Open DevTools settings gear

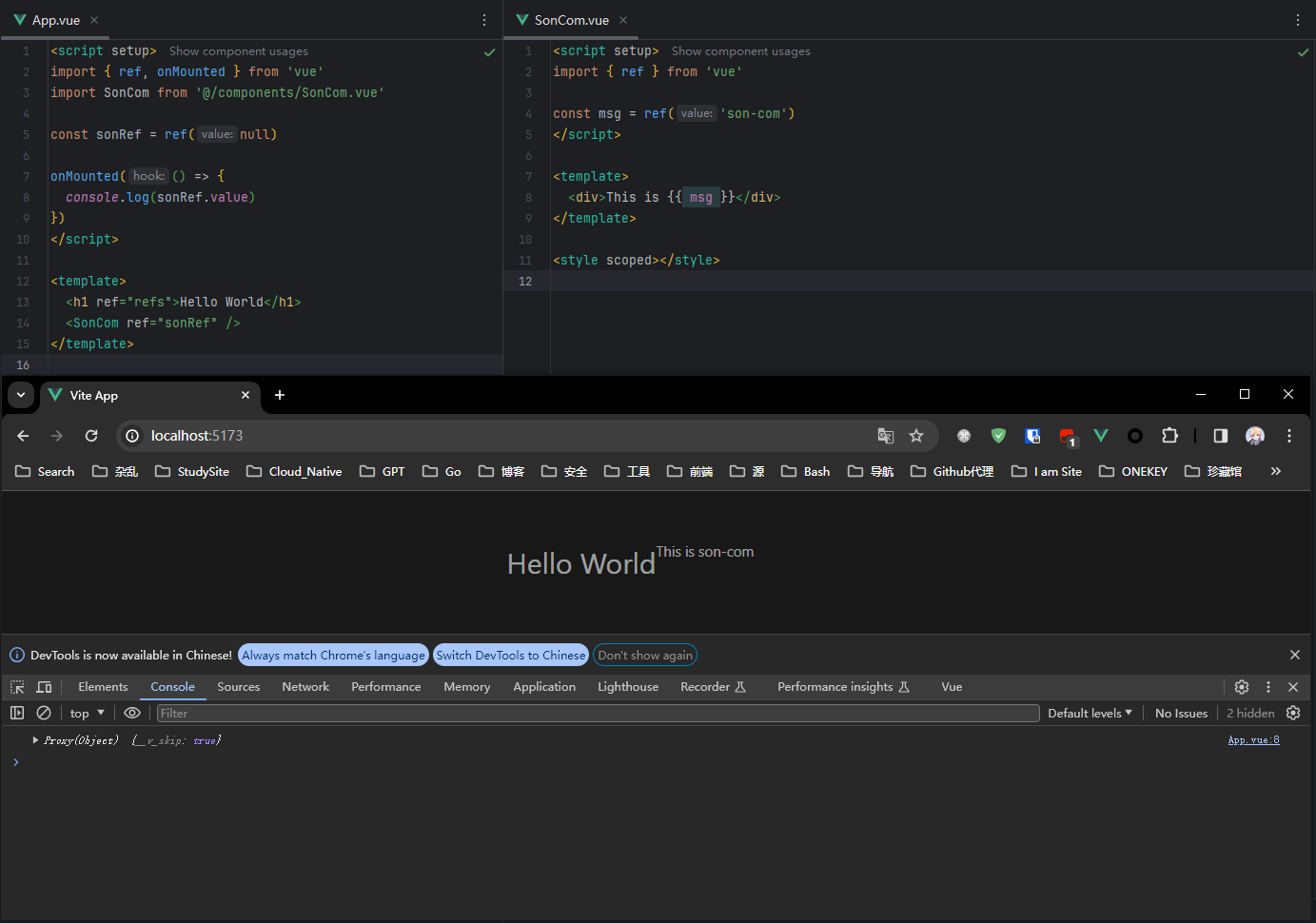tap(1242, 687)
